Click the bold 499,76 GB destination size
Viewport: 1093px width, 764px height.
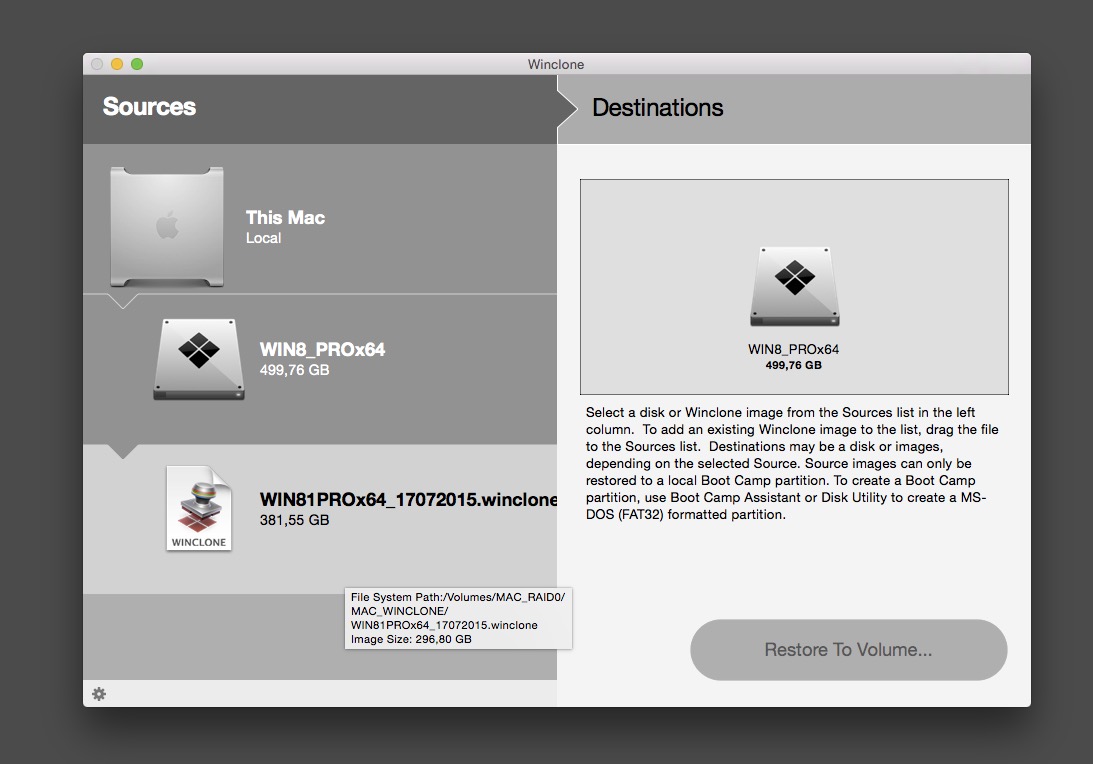point(793,365)
